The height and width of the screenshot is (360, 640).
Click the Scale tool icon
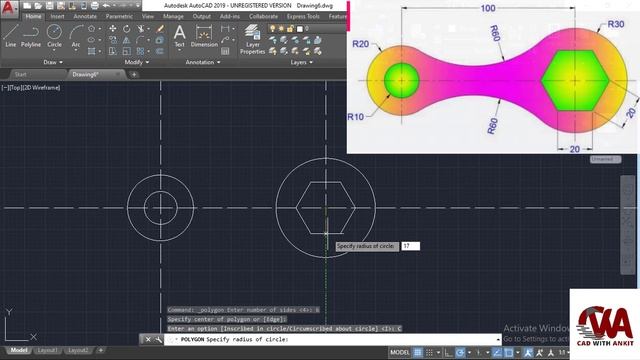tap(127, 51)
